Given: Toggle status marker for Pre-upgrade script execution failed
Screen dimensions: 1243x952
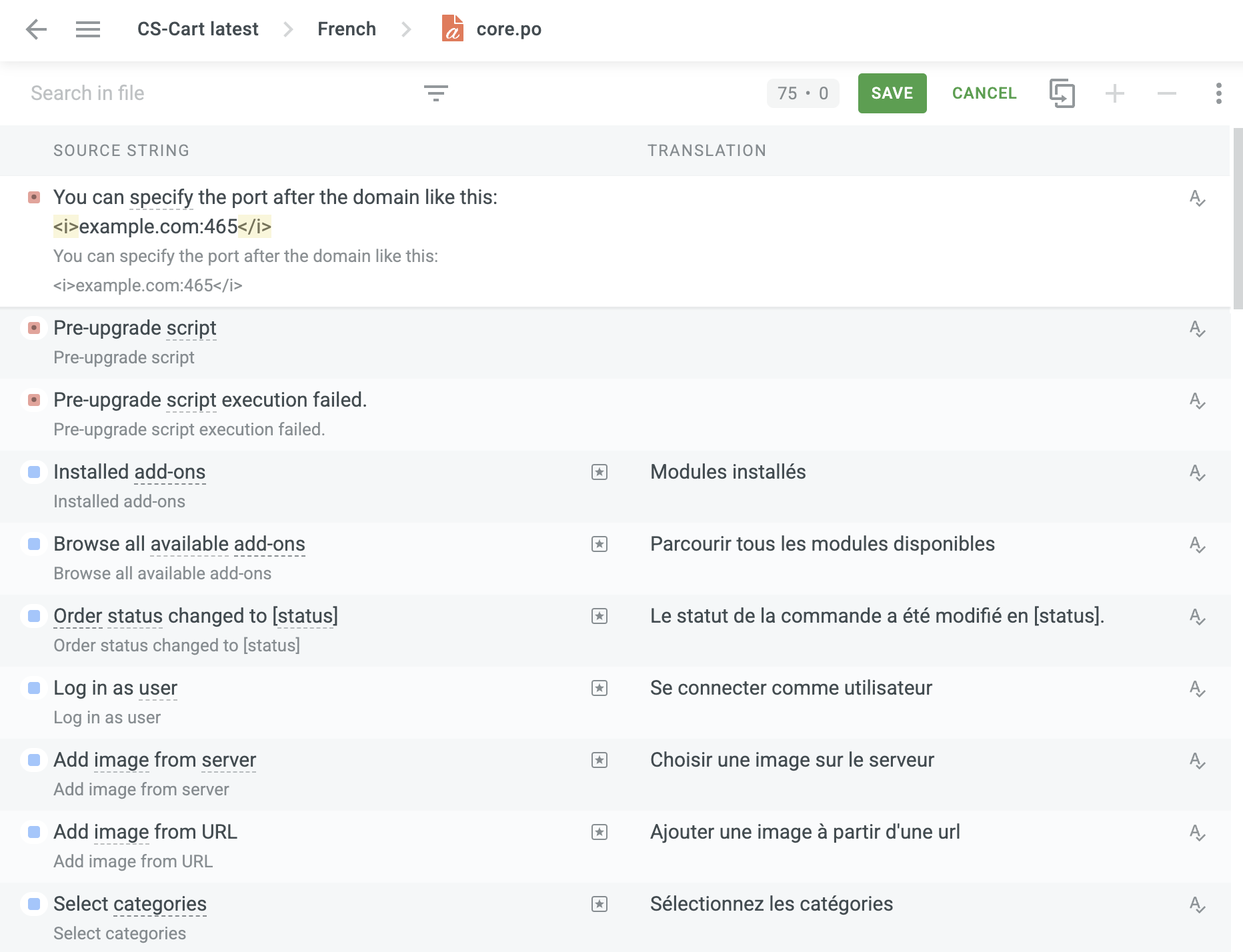Looking at the screenshot, I should (x=34, y=400).
